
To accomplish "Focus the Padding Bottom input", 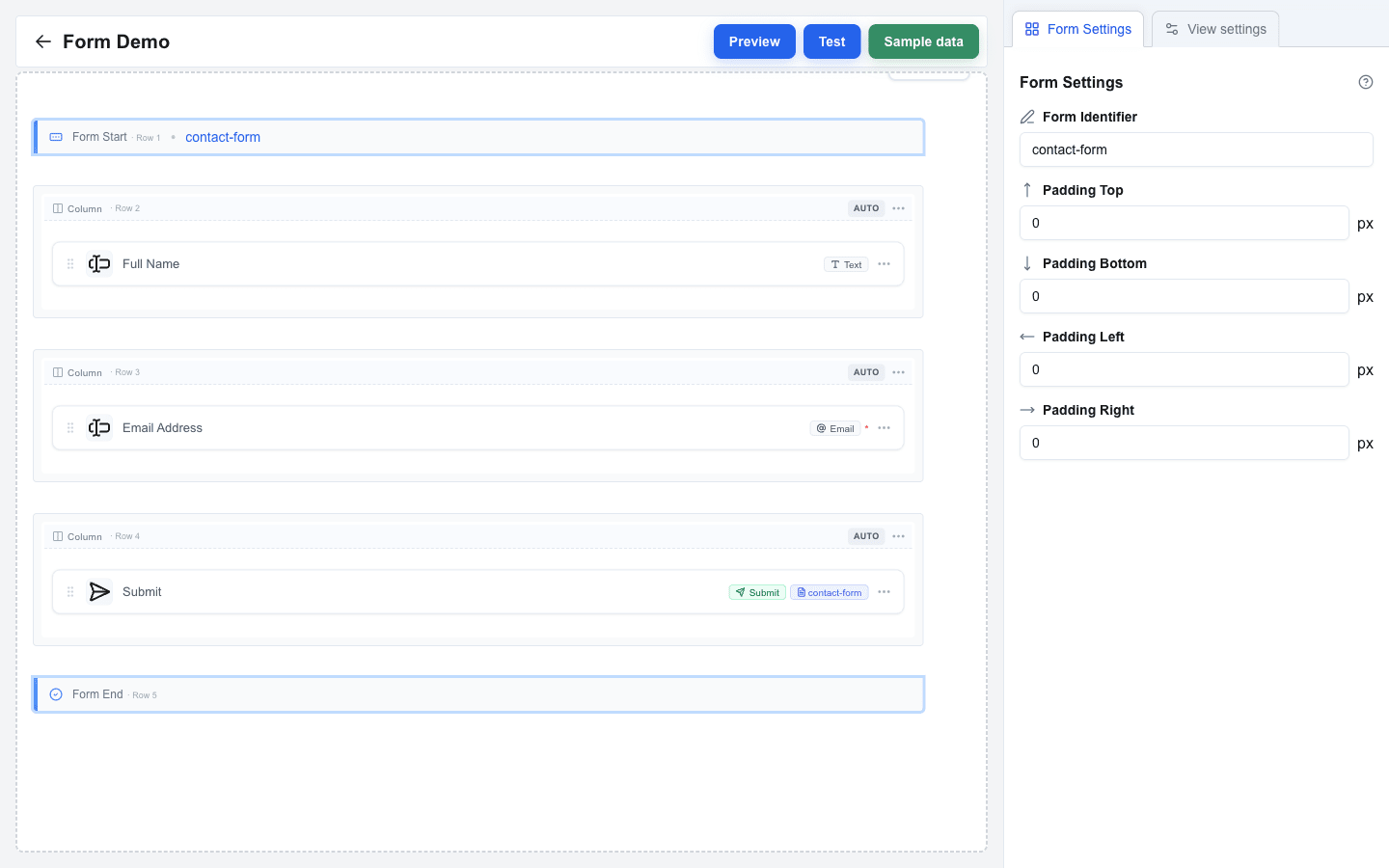I will coord(1184,296).
